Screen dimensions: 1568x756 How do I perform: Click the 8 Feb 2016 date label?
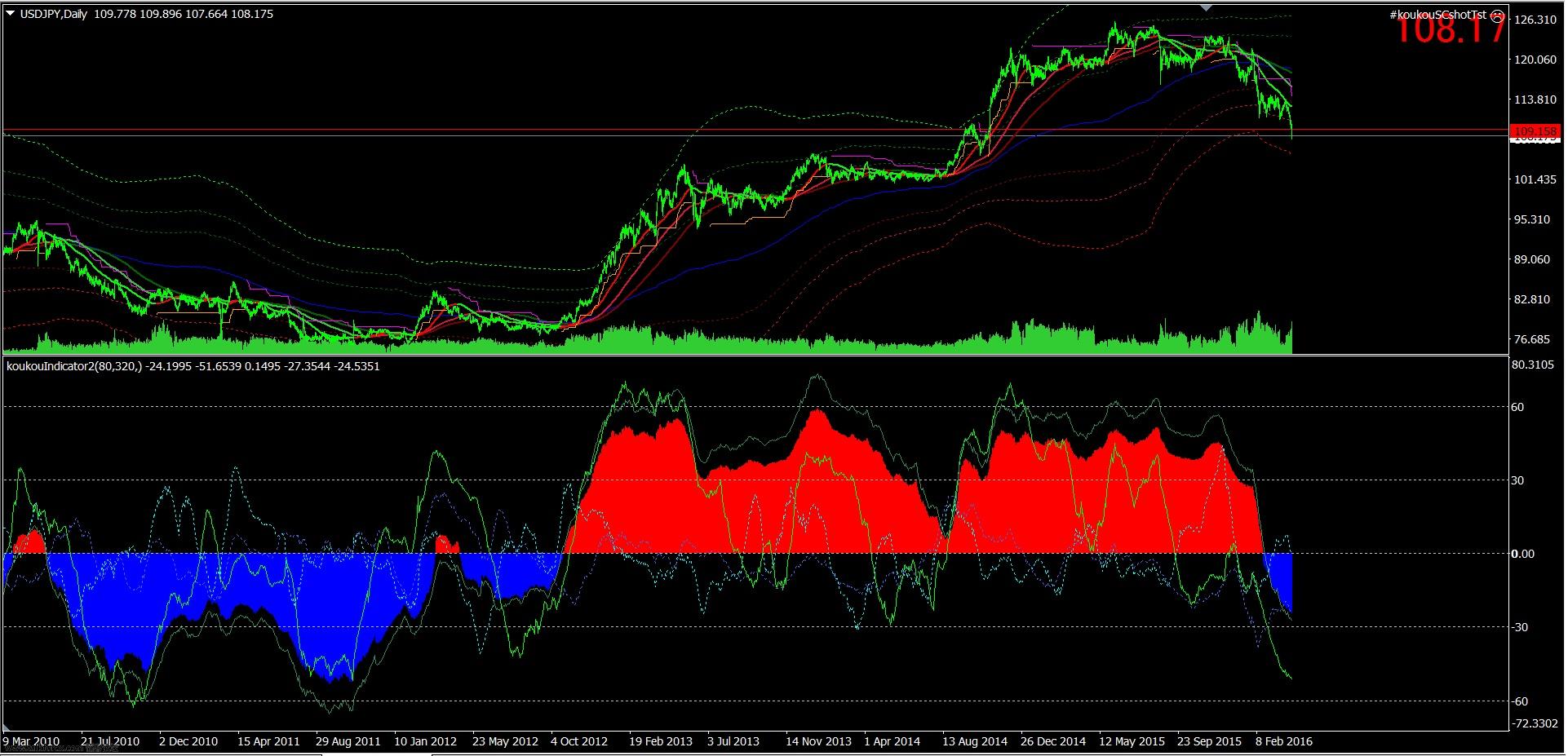point(1284,741)
